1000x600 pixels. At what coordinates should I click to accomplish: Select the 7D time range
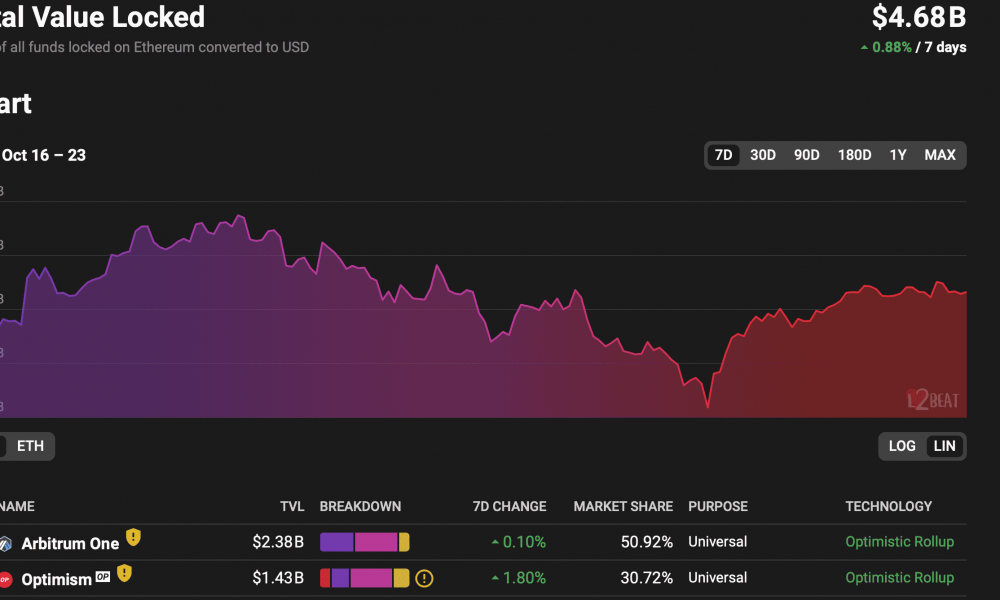pyautogui.click(x=723, y=155)
